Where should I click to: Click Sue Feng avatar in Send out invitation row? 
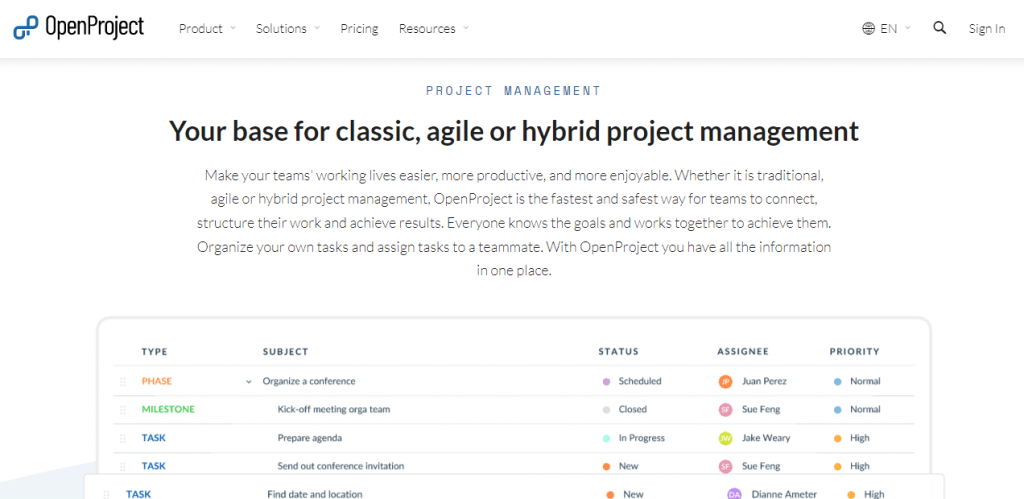coord(725,466)
